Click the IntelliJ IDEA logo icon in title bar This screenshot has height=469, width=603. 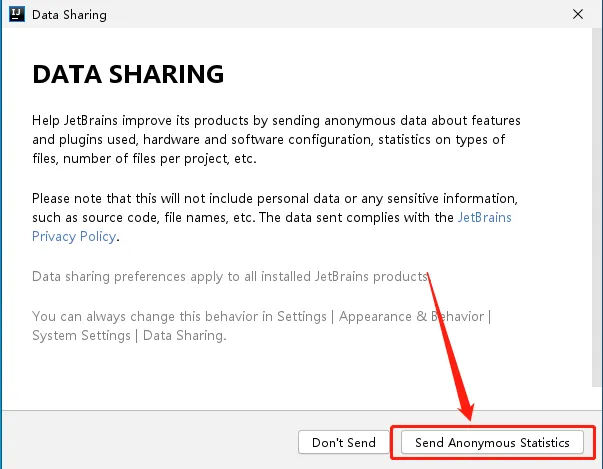(17, 14)
